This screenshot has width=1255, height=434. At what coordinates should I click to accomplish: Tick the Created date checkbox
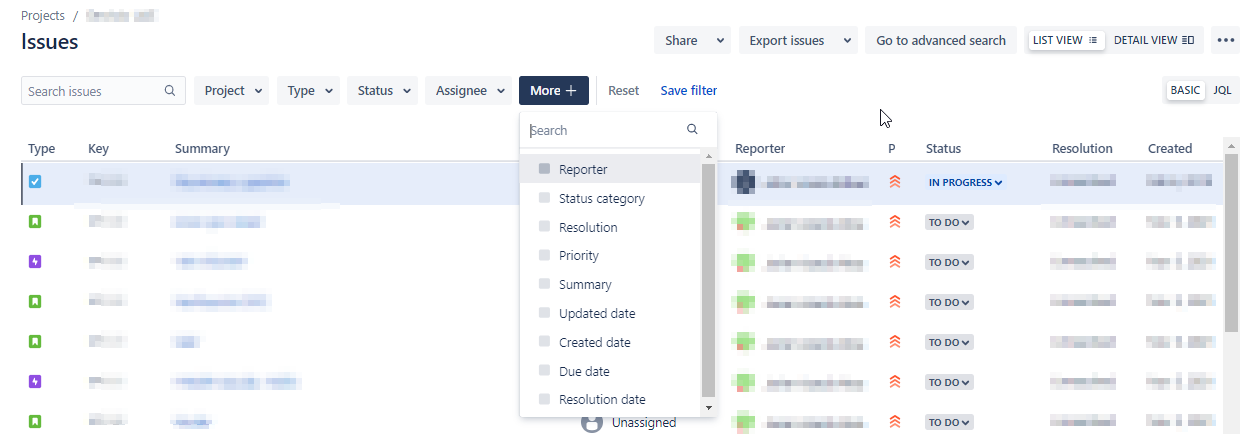click(544, 342)
